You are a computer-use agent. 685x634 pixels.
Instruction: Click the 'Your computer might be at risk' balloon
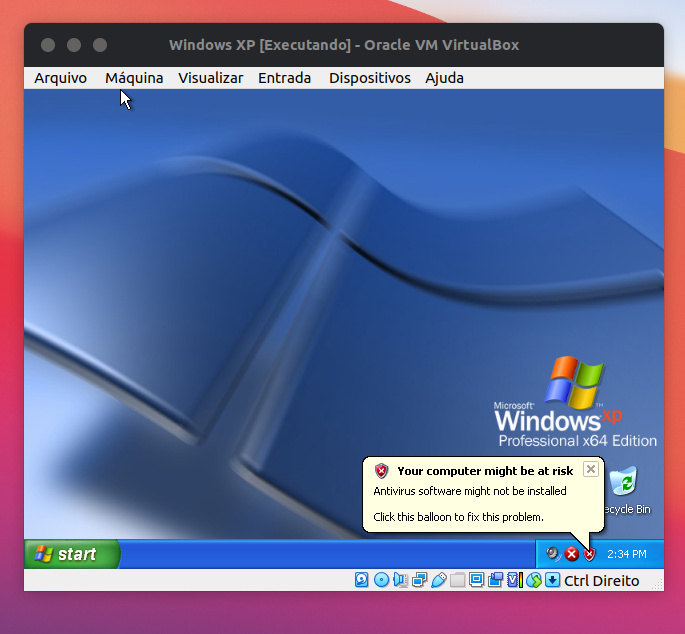(483, 494)
